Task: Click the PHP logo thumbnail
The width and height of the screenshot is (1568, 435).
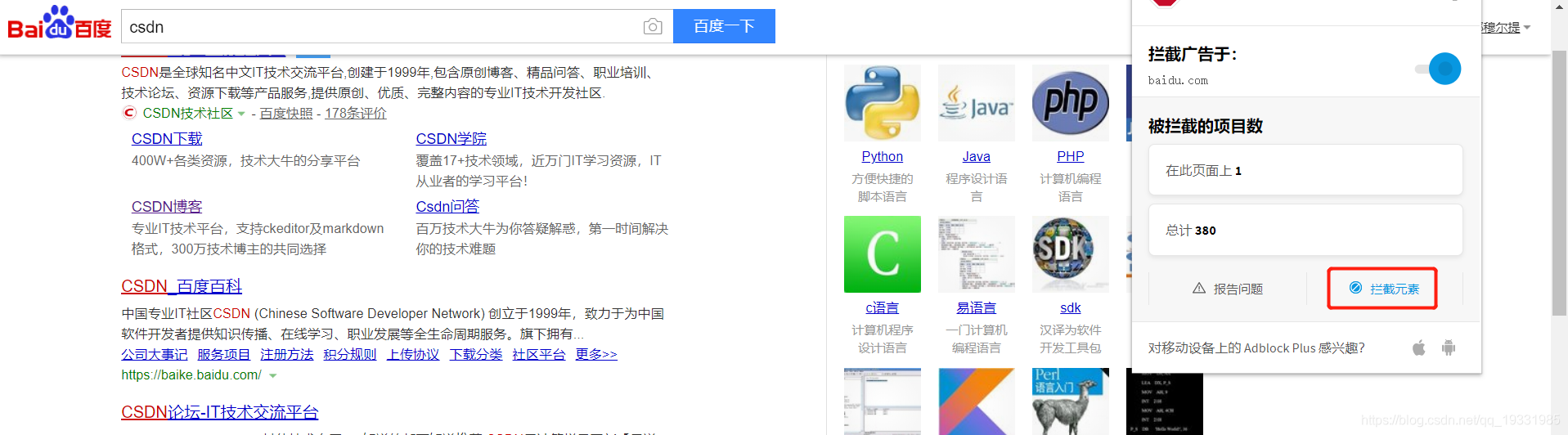Action: [x=1071, y=103]
